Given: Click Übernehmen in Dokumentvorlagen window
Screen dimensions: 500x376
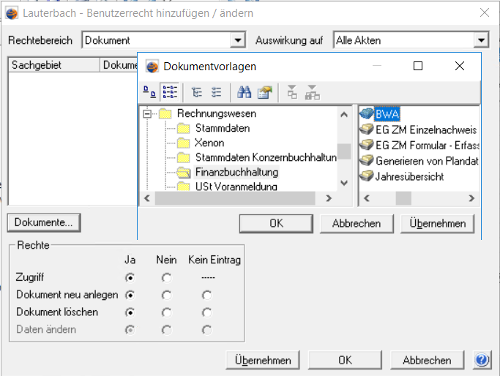Looking at the screenshot, I should coord(437,223).
